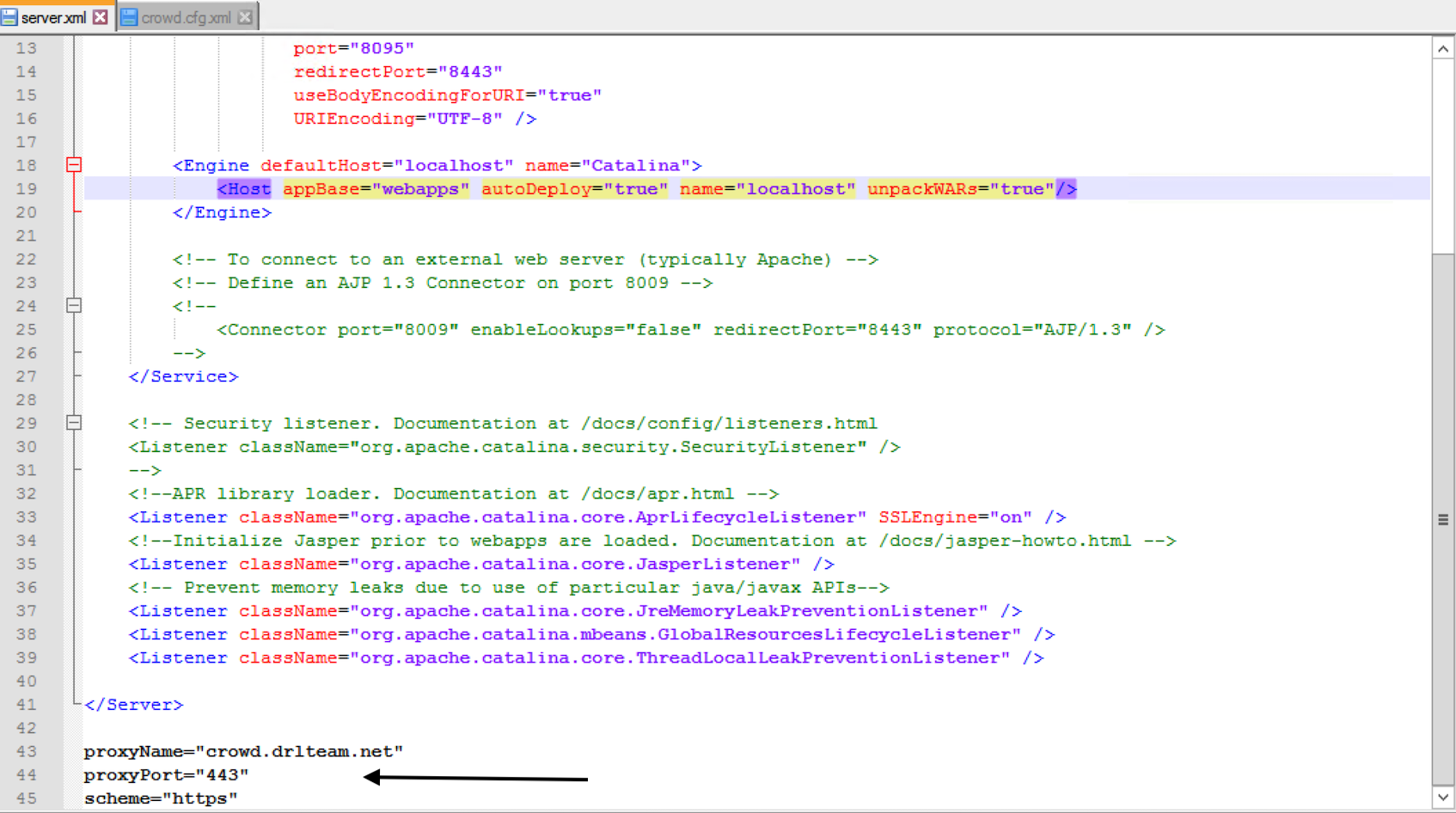Click the proxyName="crowd.drlteam.net" line
The width and height of the screenshot is (1456, 813).
pos(243,752)
